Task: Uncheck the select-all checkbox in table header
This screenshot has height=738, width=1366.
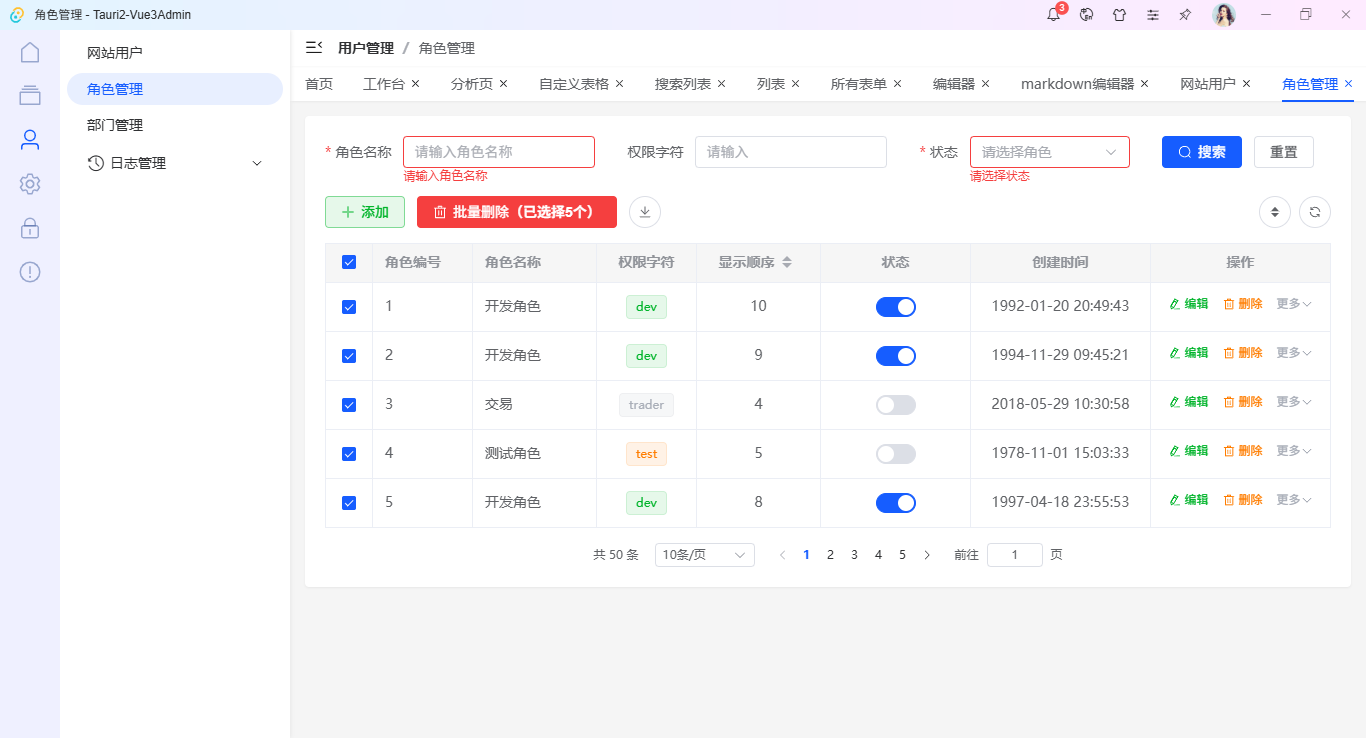Action: [349, 261]
